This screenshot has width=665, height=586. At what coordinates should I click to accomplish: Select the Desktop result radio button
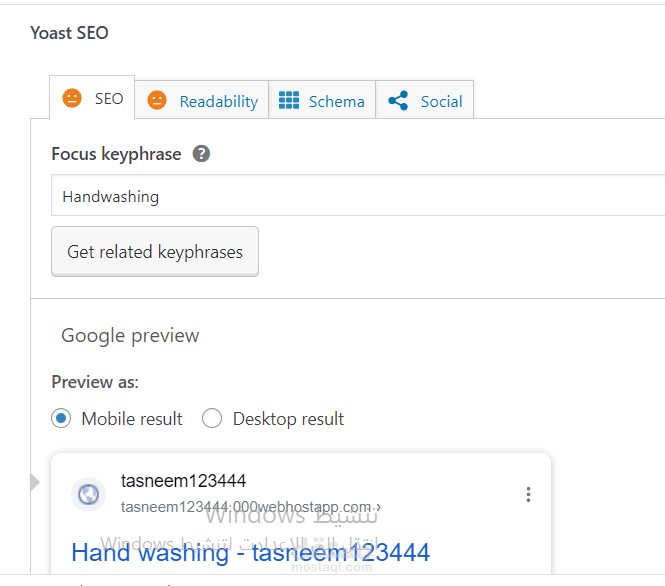(212, 419)
